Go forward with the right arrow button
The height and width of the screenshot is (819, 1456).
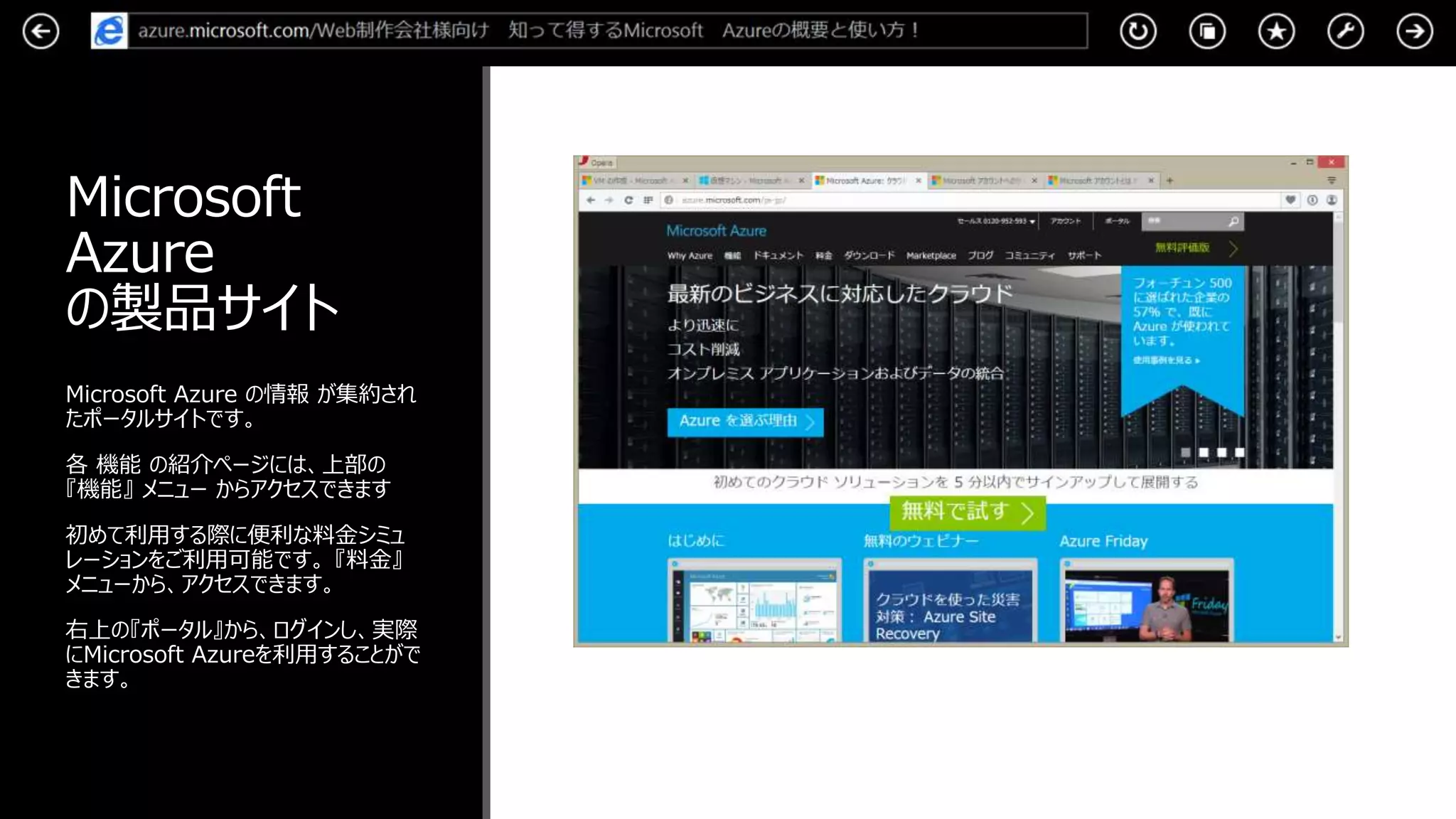pos(1415,31)
